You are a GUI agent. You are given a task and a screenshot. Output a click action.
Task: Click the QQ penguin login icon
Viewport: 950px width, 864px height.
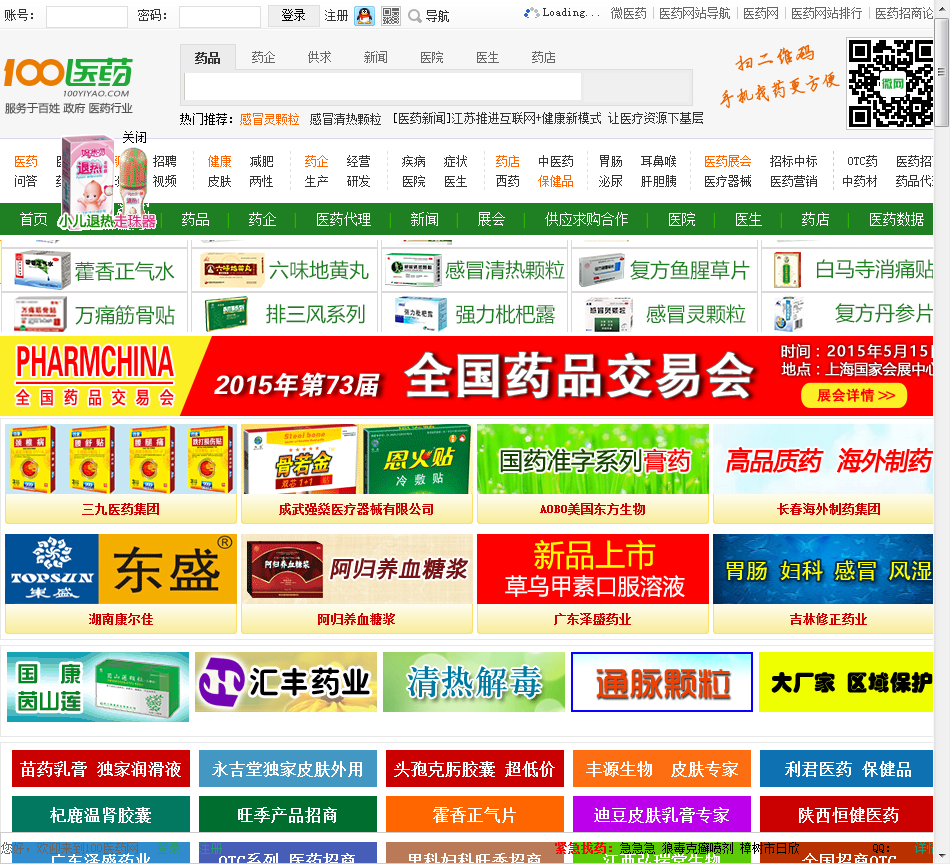(x=364, y=16)
